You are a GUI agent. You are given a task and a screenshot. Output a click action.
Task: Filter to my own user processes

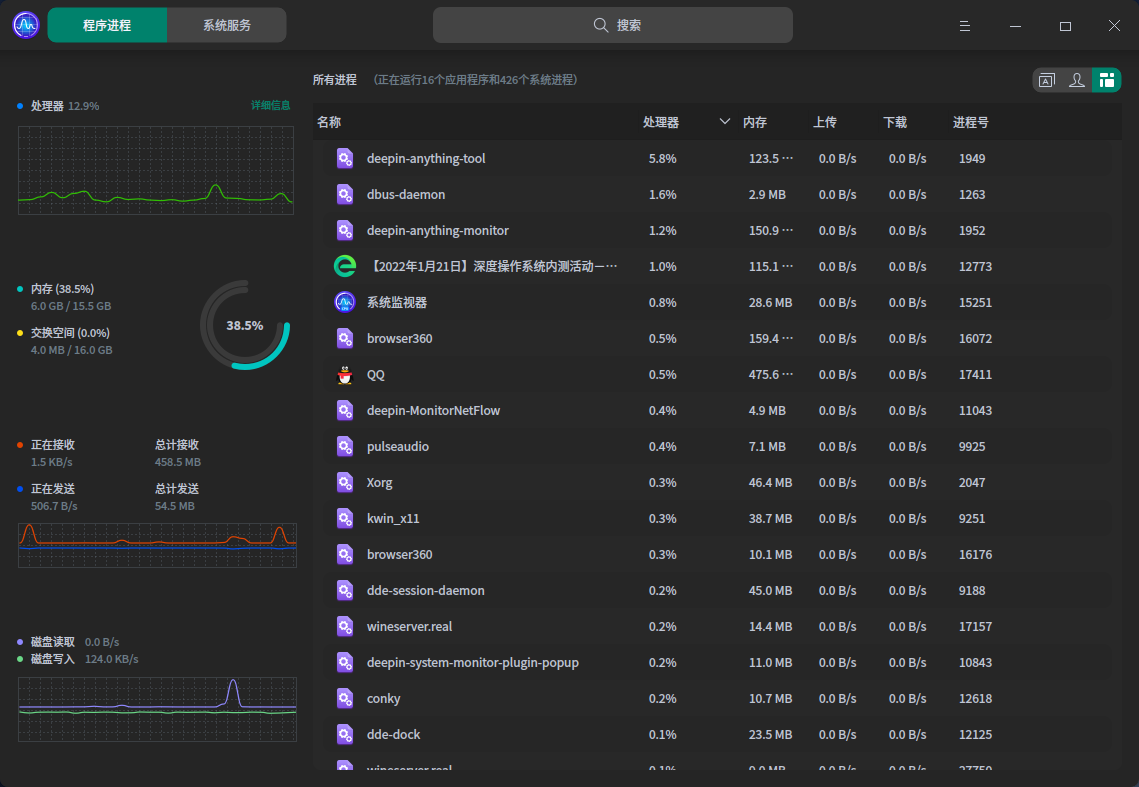click(1076, 81)
